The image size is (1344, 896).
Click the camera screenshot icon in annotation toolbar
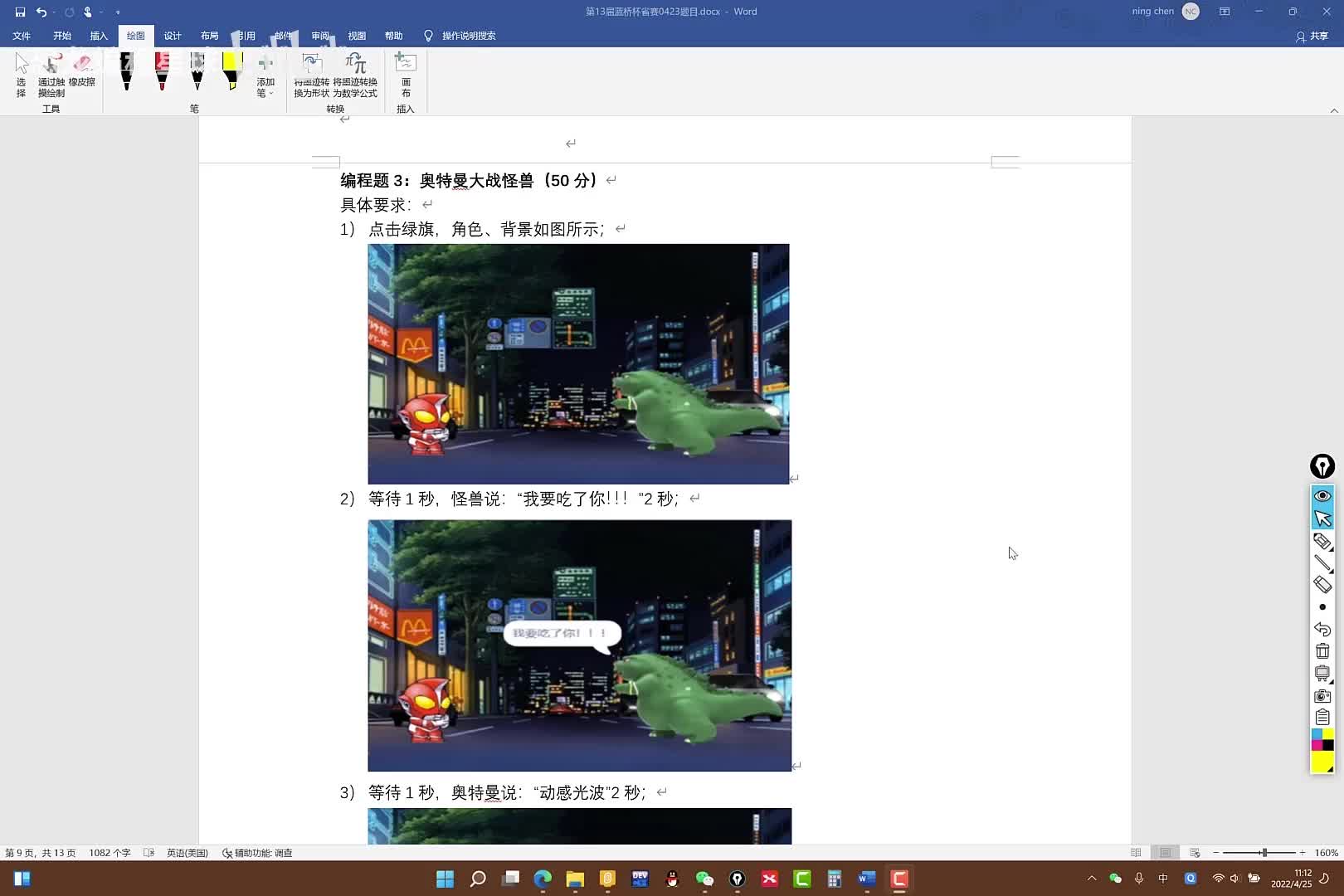click(x=1322, y=696)
